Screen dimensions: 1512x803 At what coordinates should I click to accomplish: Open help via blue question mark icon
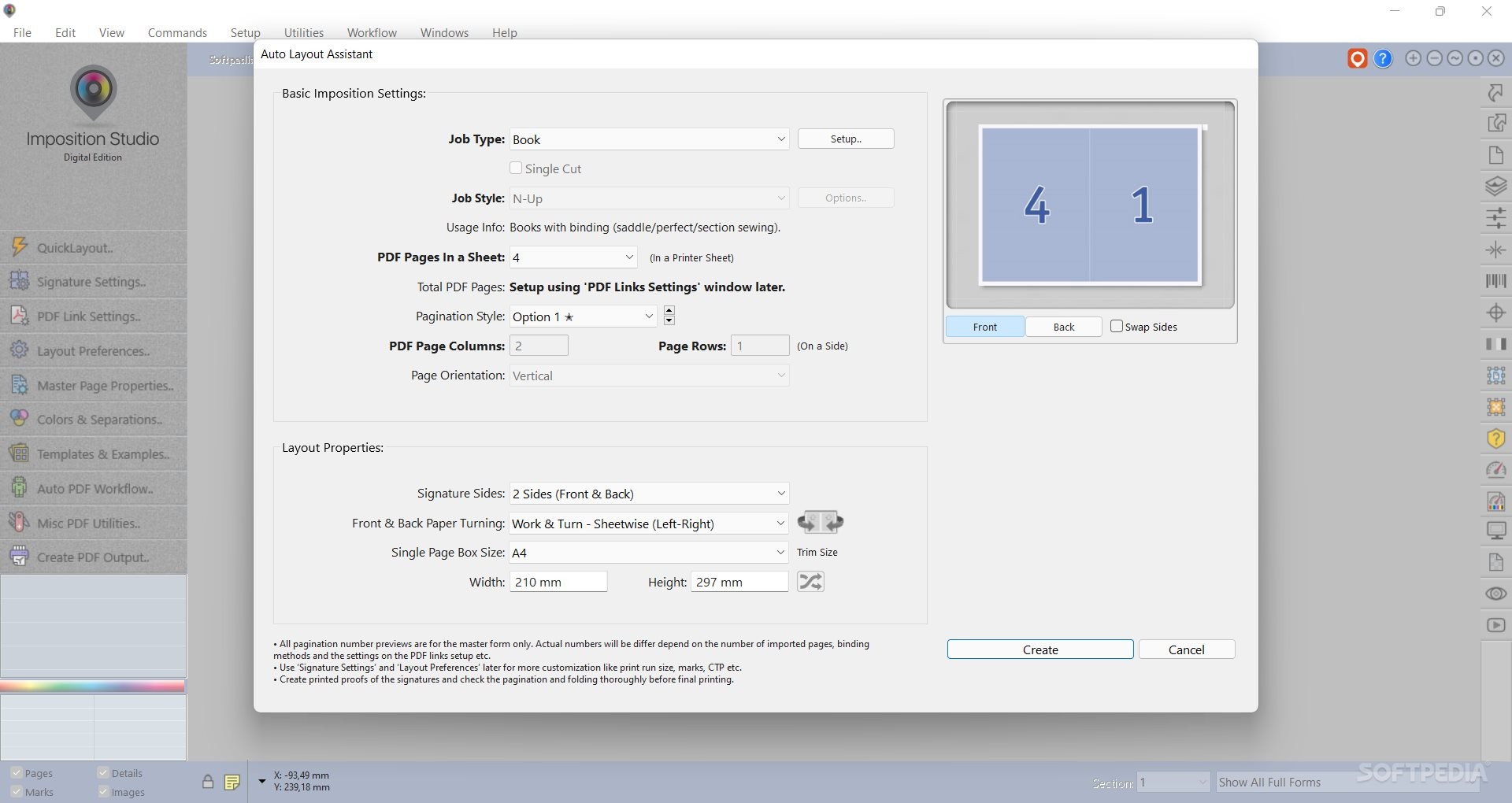(1383, 58)
